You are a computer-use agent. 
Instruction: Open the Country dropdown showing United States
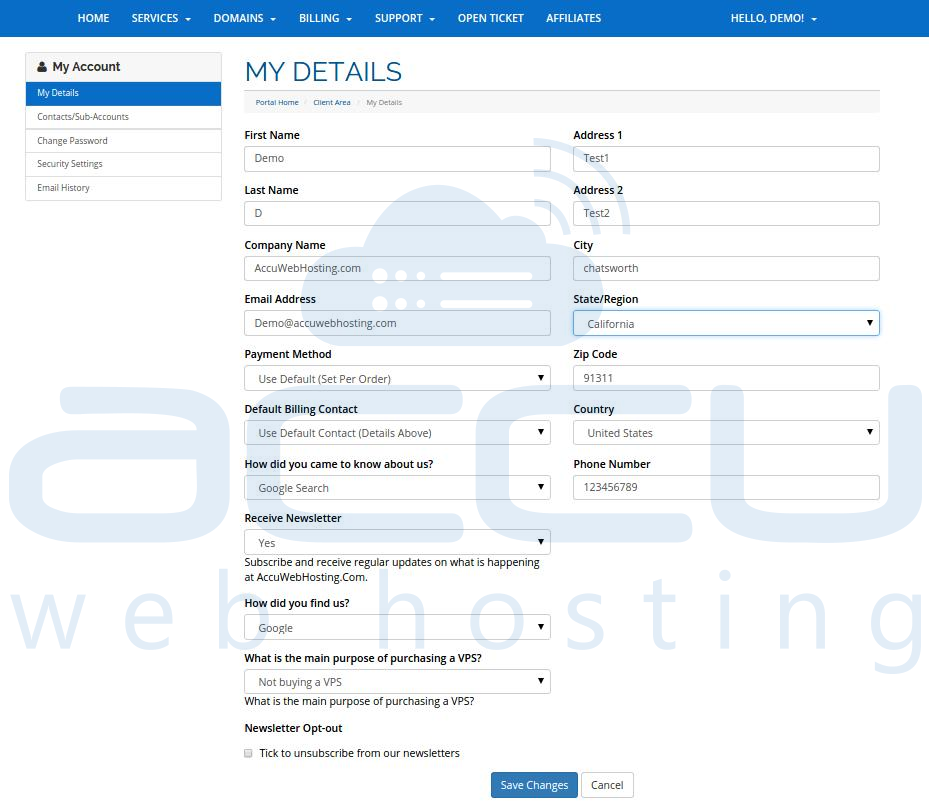(x=726, y=433)
